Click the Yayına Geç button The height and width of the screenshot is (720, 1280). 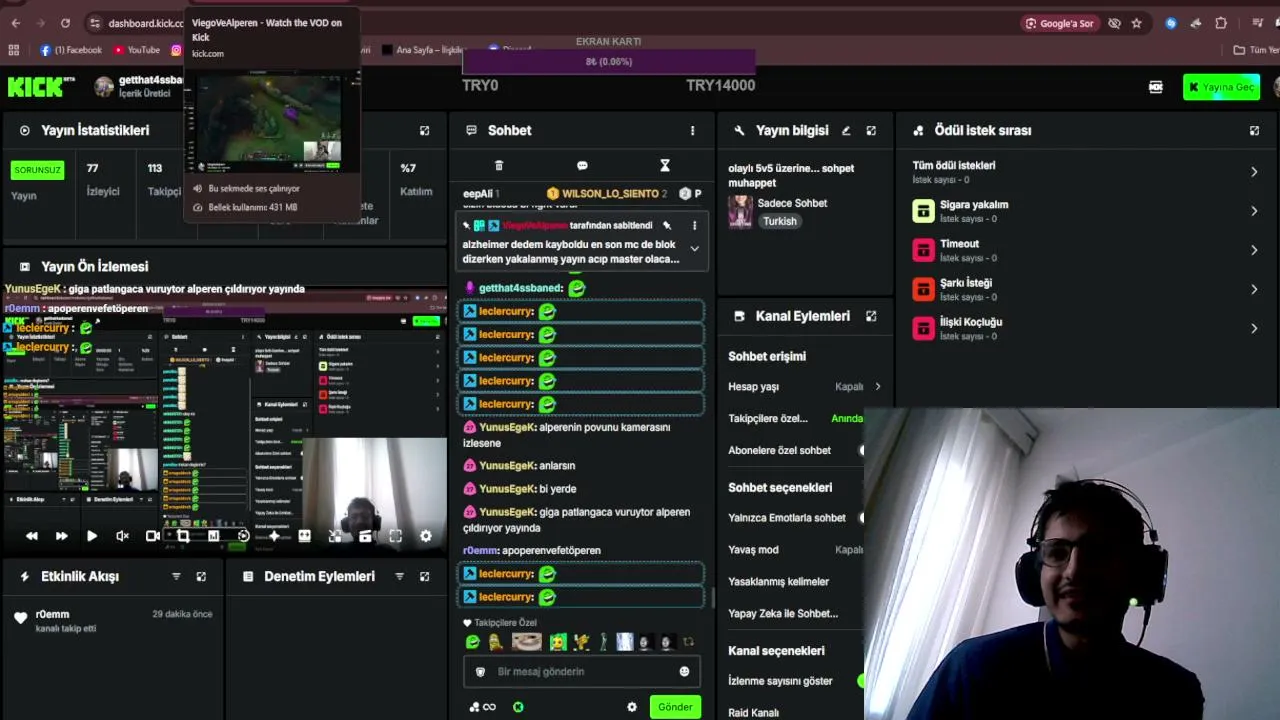[1221, 87]
